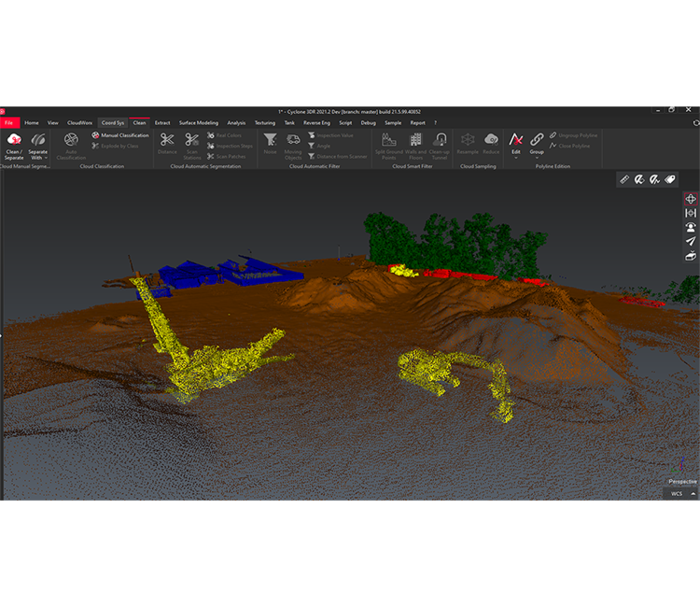Open the WCS coordinate system selector
Screen dimensions: 700x607
[681, 494]
